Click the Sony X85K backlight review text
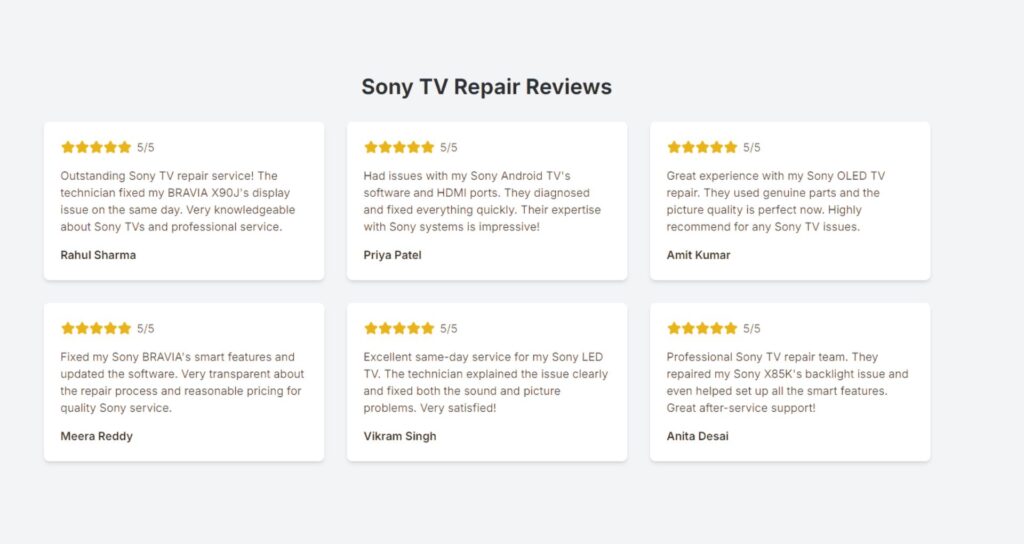 pyautogui.click(x=787, y=382)
